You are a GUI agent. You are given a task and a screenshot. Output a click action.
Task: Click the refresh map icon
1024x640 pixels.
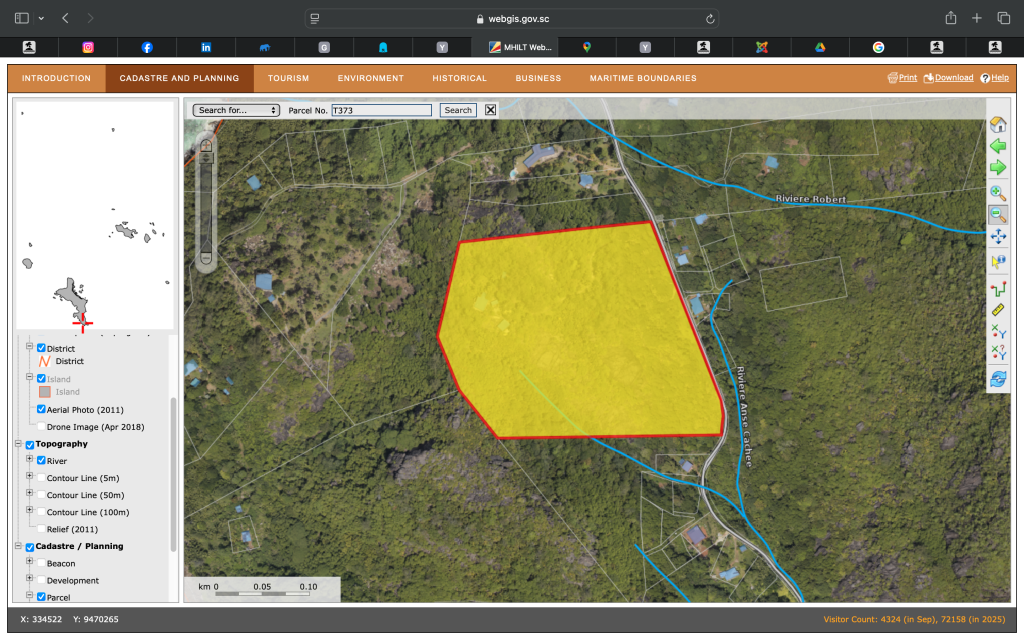[997, 379]
